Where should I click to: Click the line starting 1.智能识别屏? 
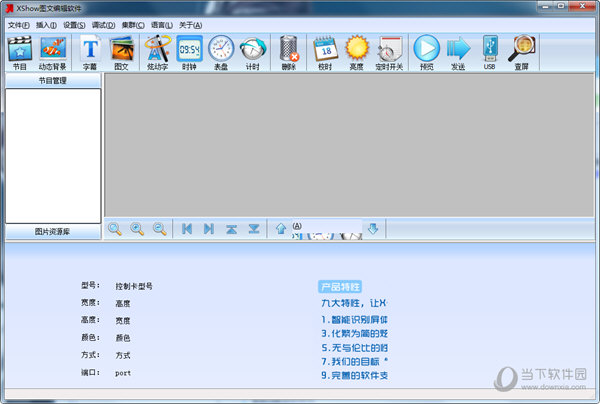coord(354,319)
